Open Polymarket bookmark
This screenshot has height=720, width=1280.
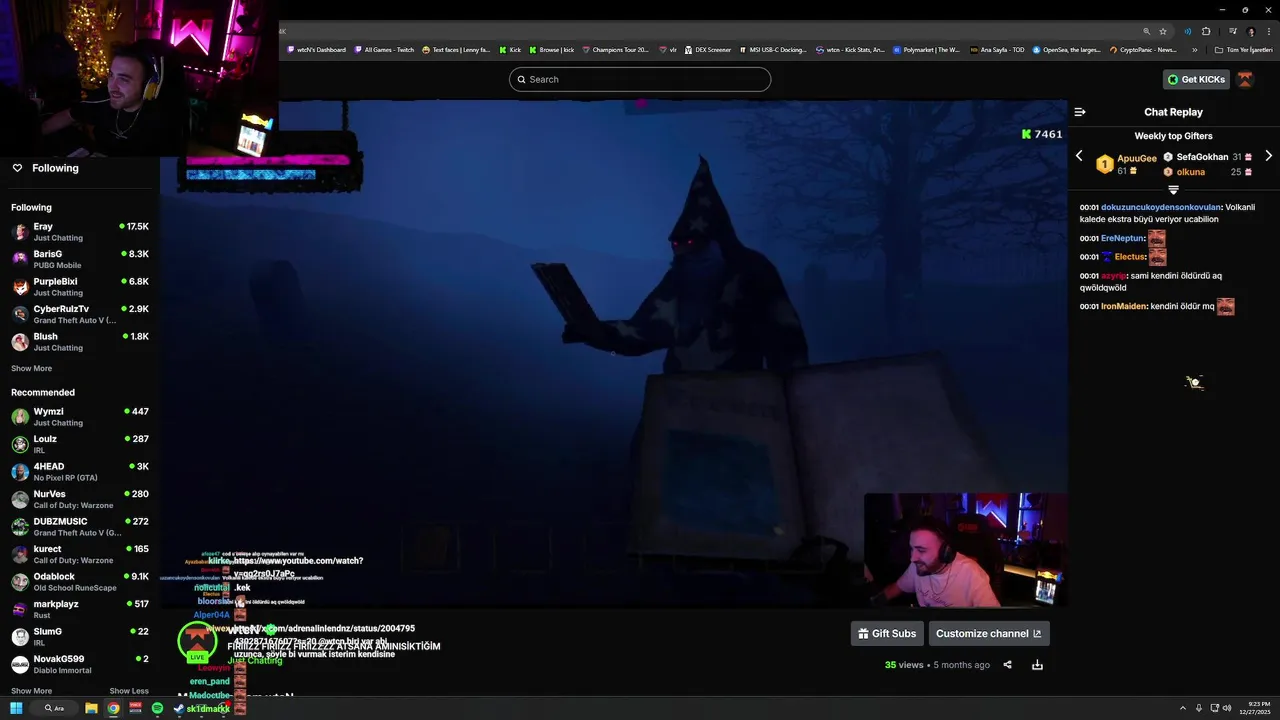926,49
